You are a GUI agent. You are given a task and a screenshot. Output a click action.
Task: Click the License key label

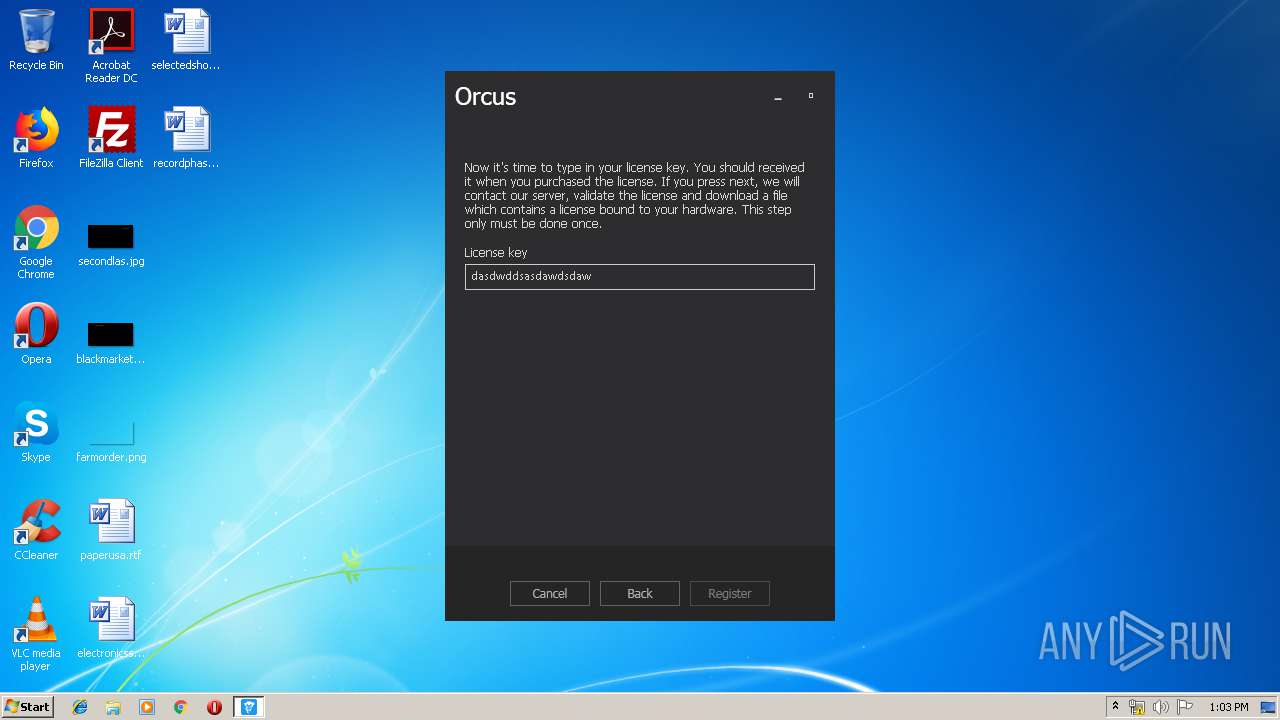click(x=495, y=253)
